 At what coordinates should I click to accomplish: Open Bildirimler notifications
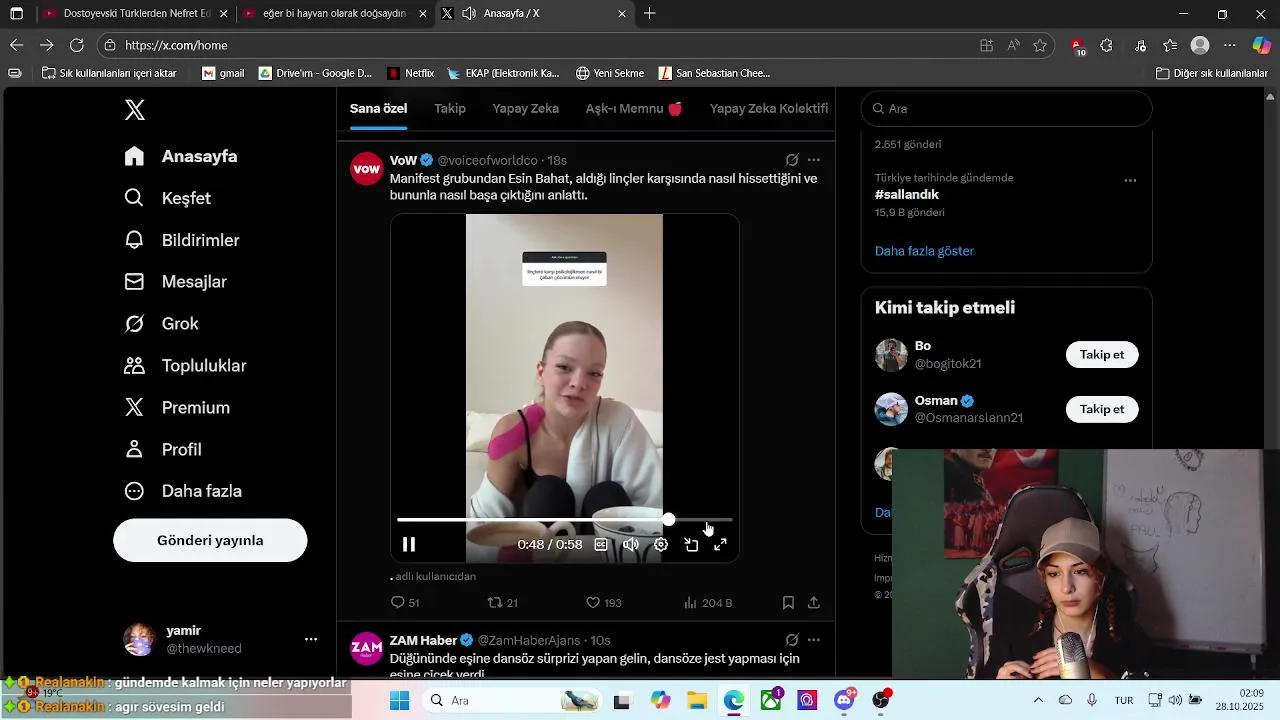point(182,240)
